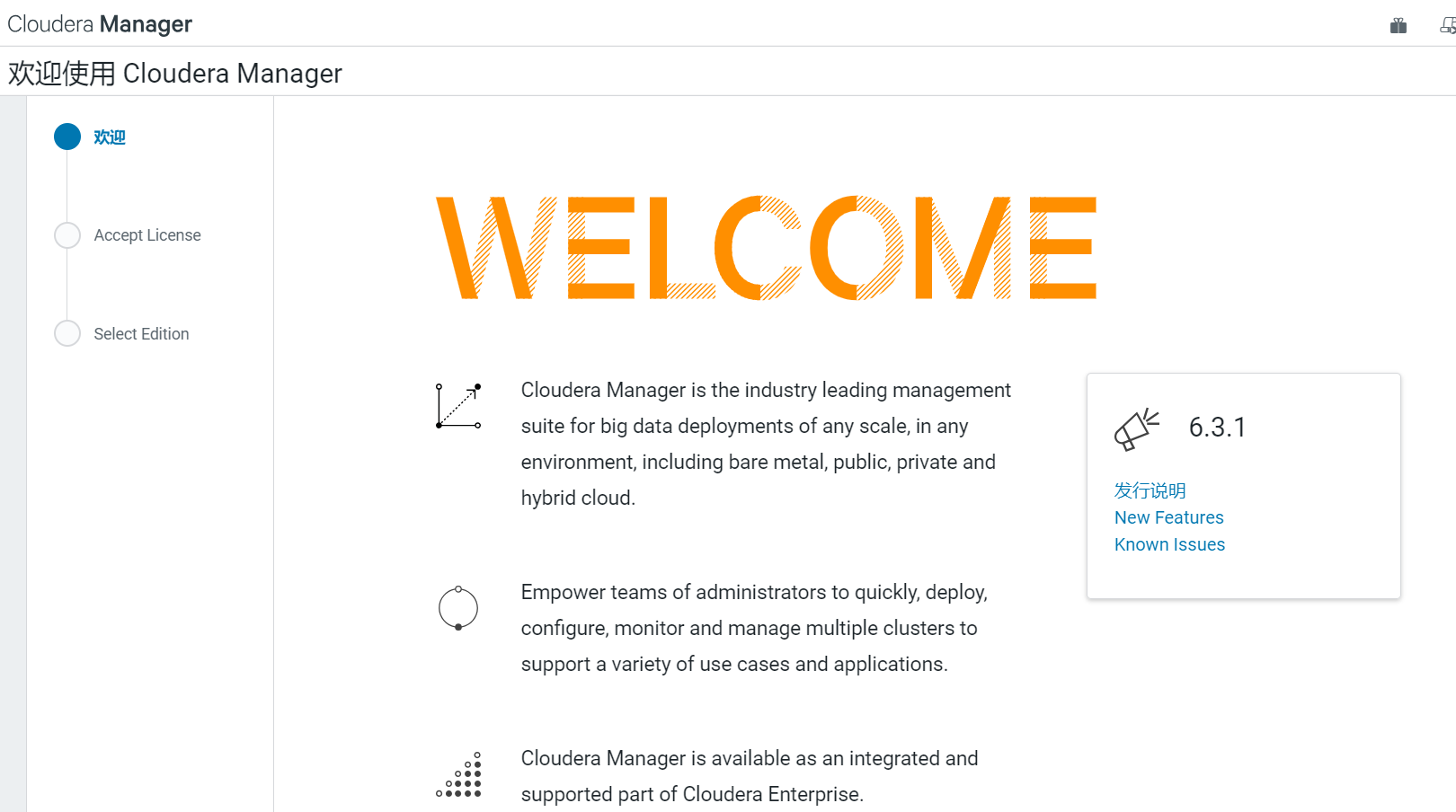Click the dotted triangle icon beside third paragraph
The image size is (1456, 812).
pos(459,775)
